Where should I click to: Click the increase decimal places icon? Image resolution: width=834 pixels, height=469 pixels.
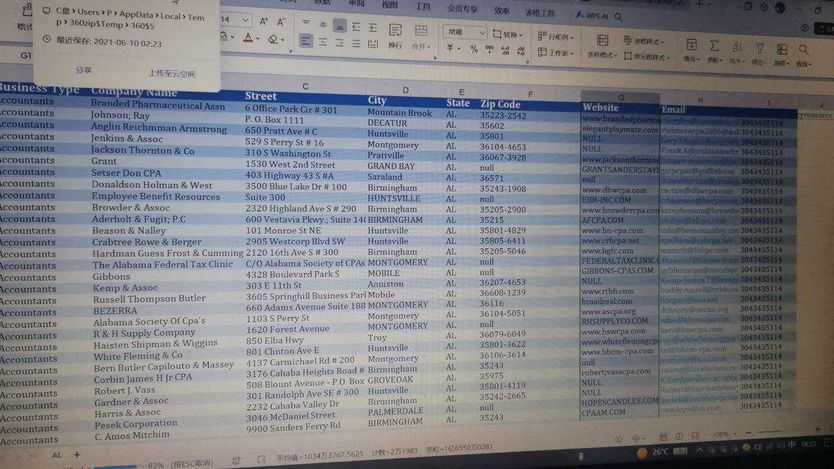[505, 51]
